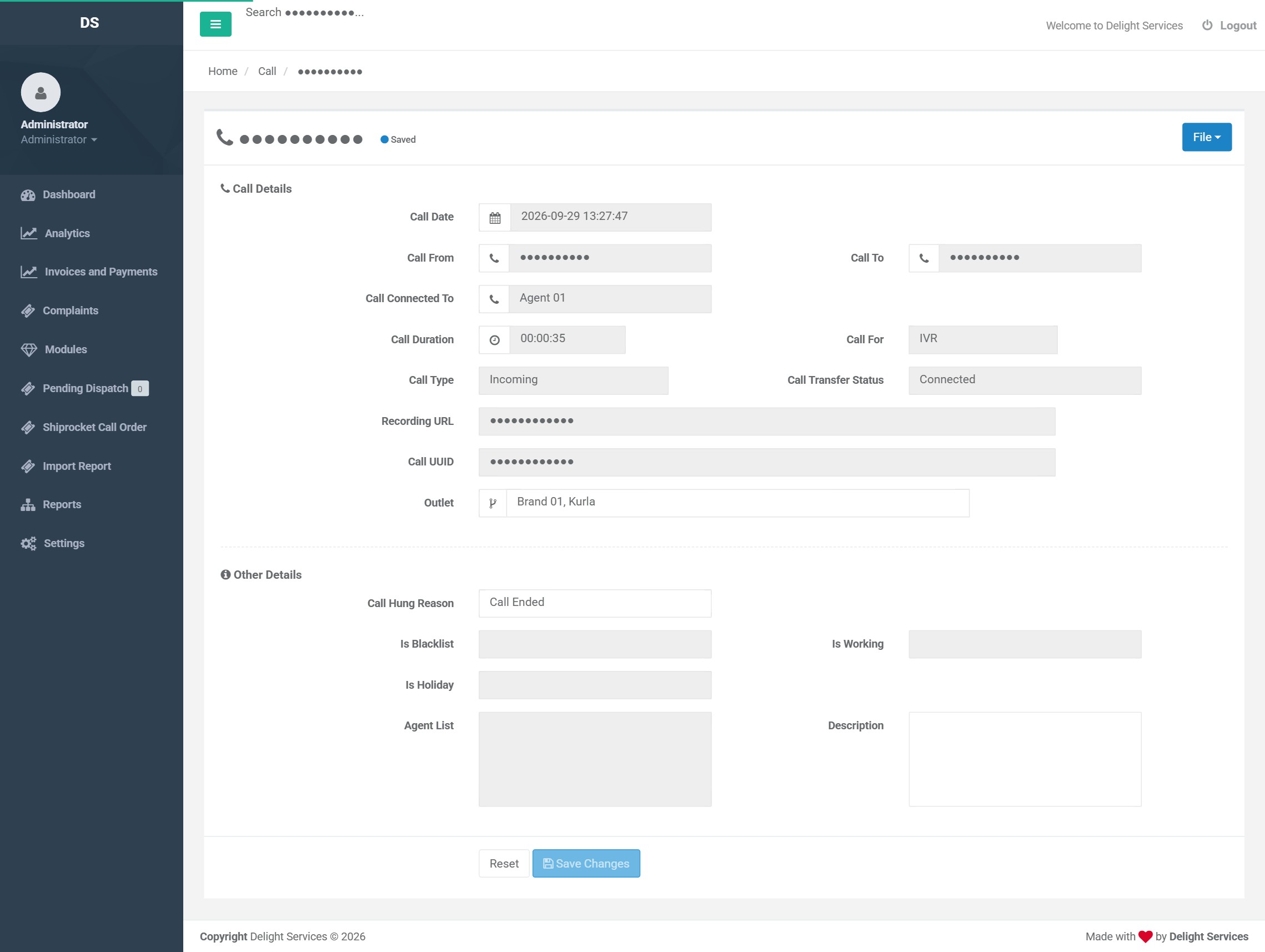Image resolution: width=1265 pixels, height=952 pixels.
Task: Click the Call For field showing IVR
Action: point(983,340)
